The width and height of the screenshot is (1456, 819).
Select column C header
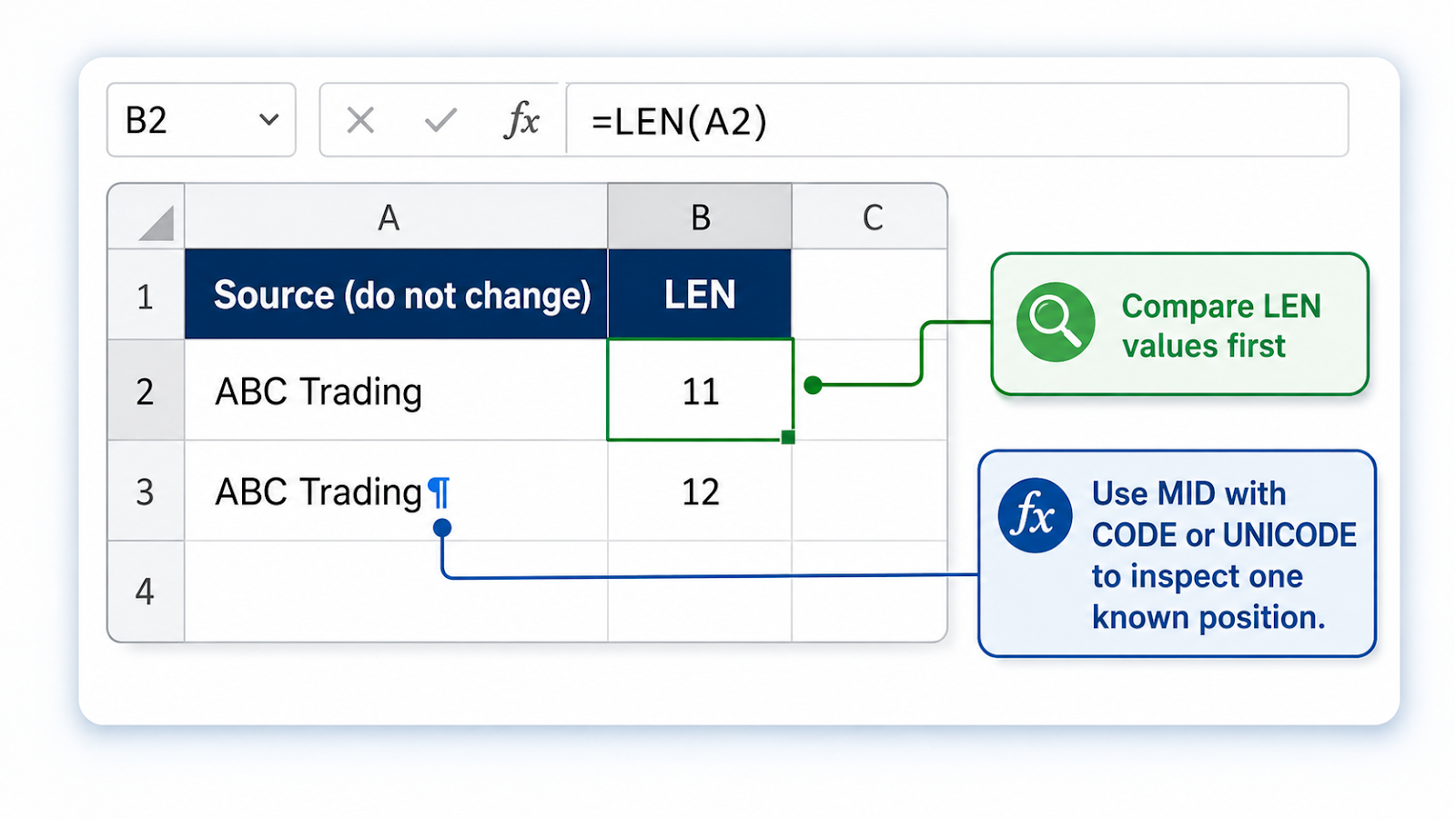tap(869, 217)
